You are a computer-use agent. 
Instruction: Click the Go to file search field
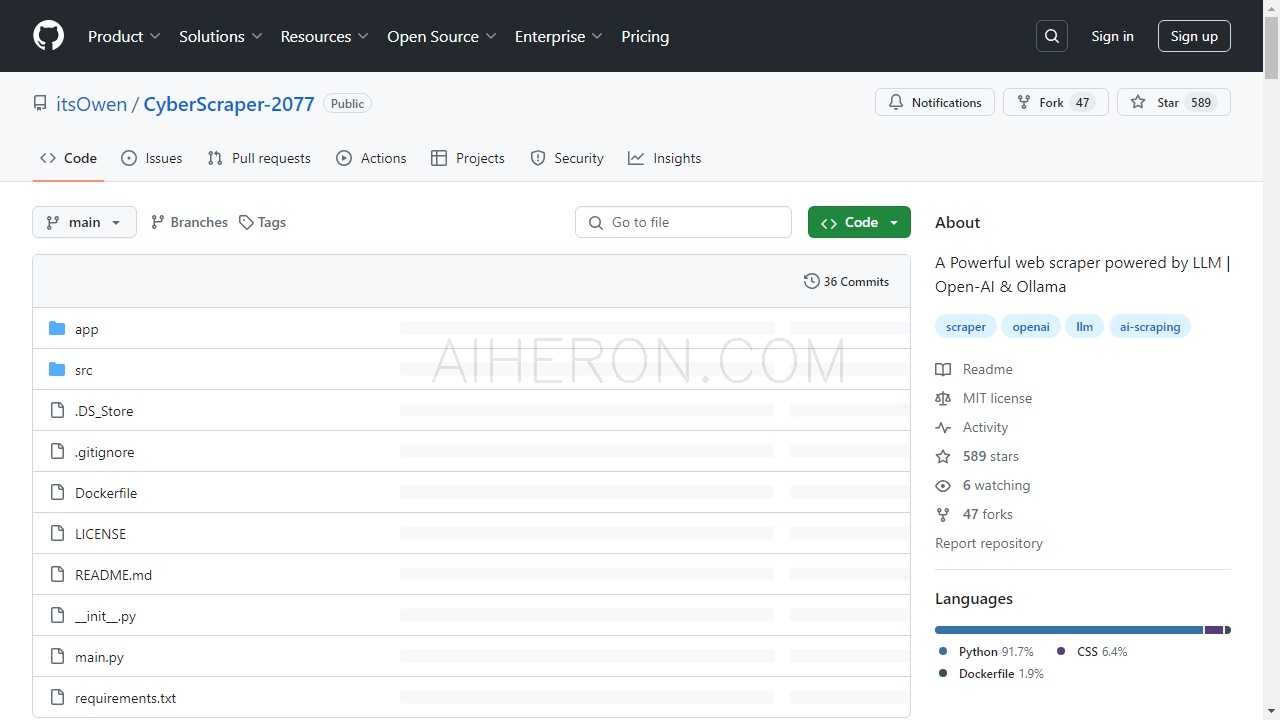tap(683, 222)
